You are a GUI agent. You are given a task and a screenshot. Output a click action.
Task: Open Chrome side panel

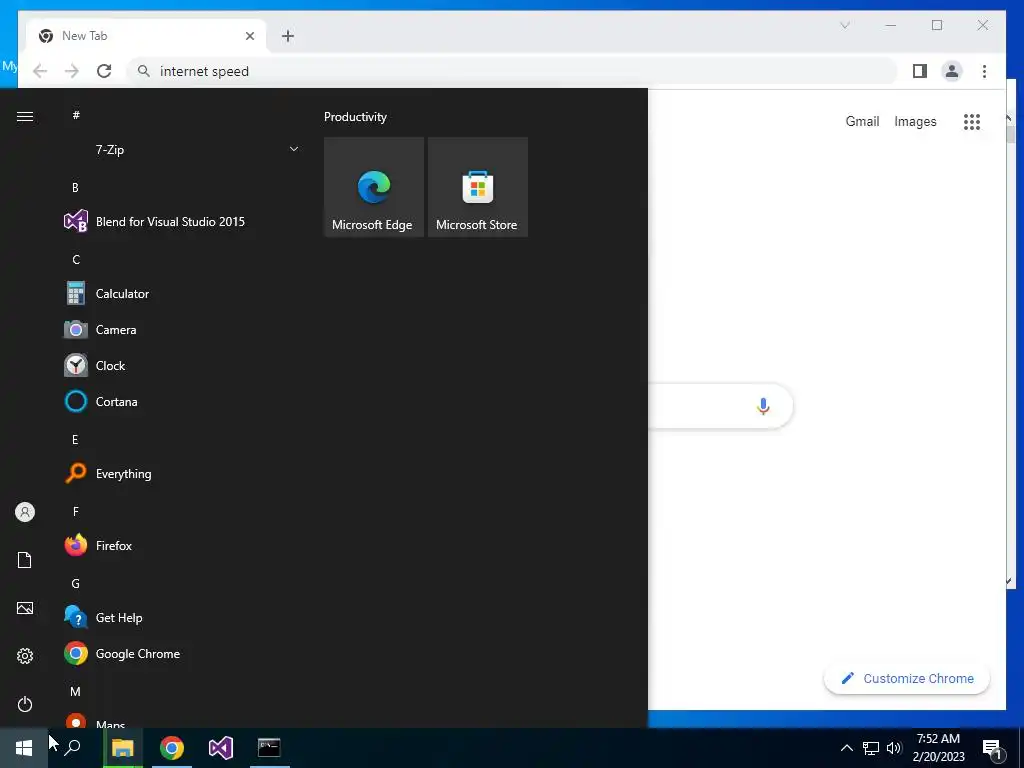coord(920,71)
